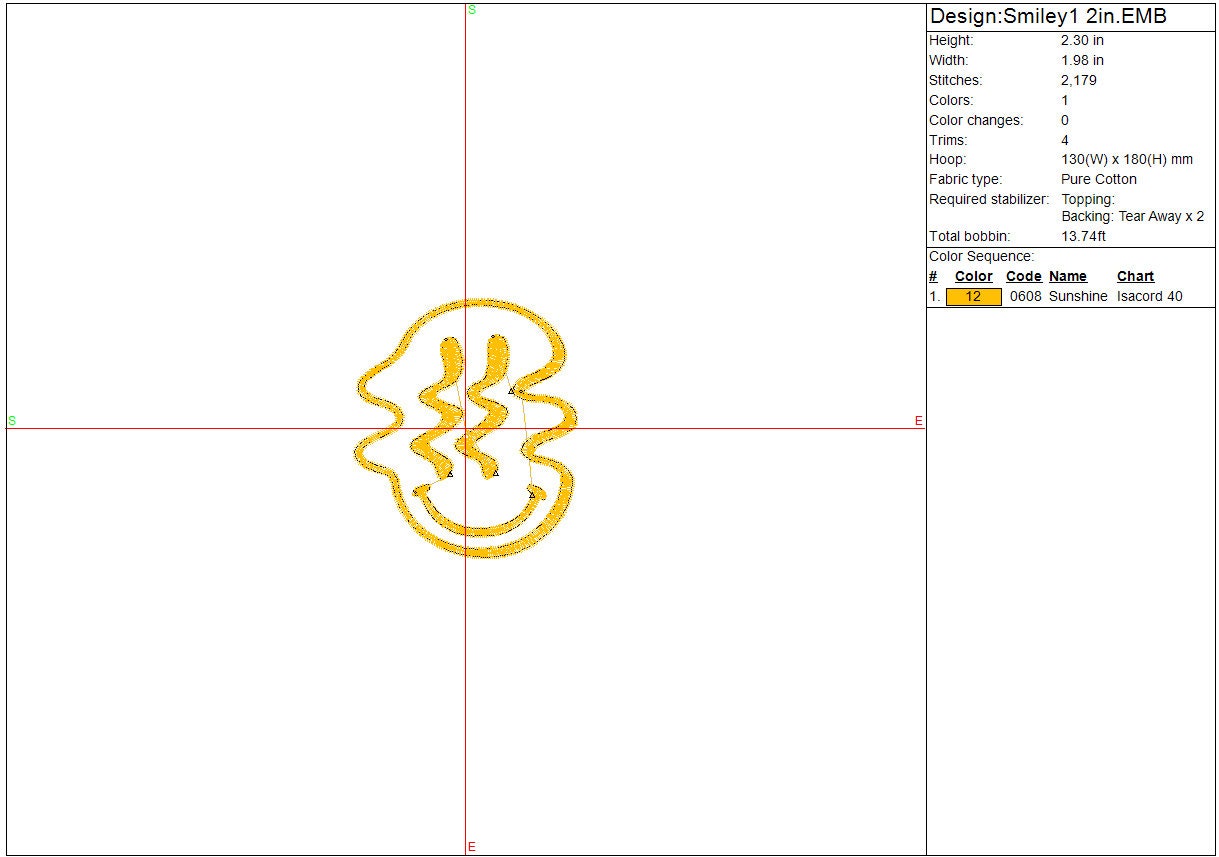1219x857 pixels.
Task: Select the Hoop size 130(W) x 180(H) mm
Action: tap(1126, 160)
